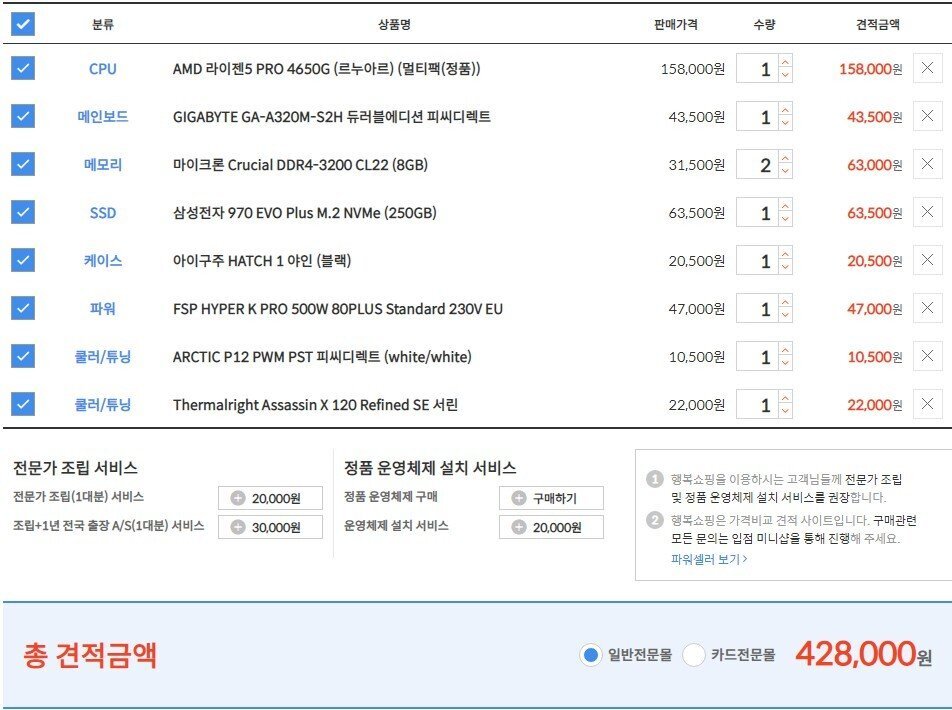This screenshot has width=952, height=710.
Task: Click product name Thermalright Assassin X 120
Action: 315,404
